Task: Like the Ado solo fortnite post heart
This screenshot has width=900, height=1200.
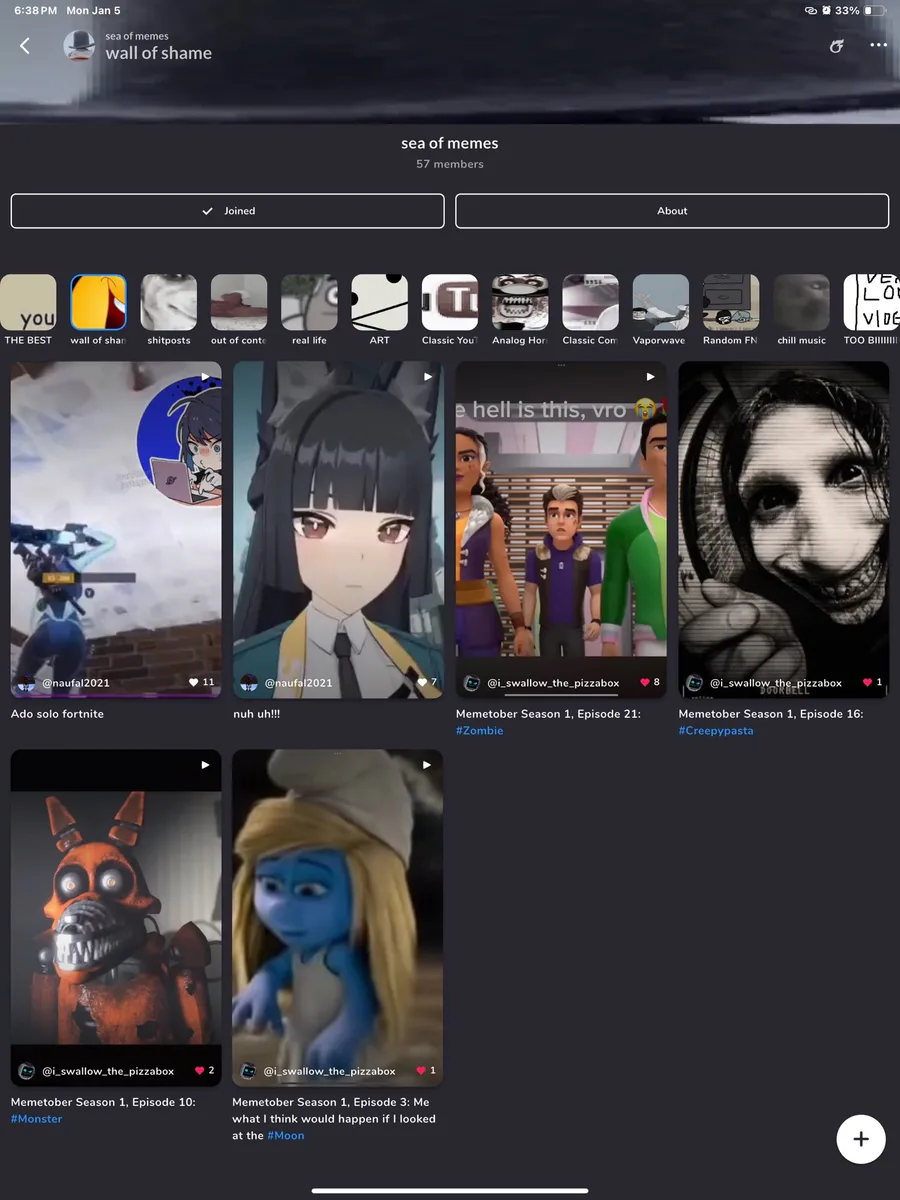Action: click(x=194, y=682)
